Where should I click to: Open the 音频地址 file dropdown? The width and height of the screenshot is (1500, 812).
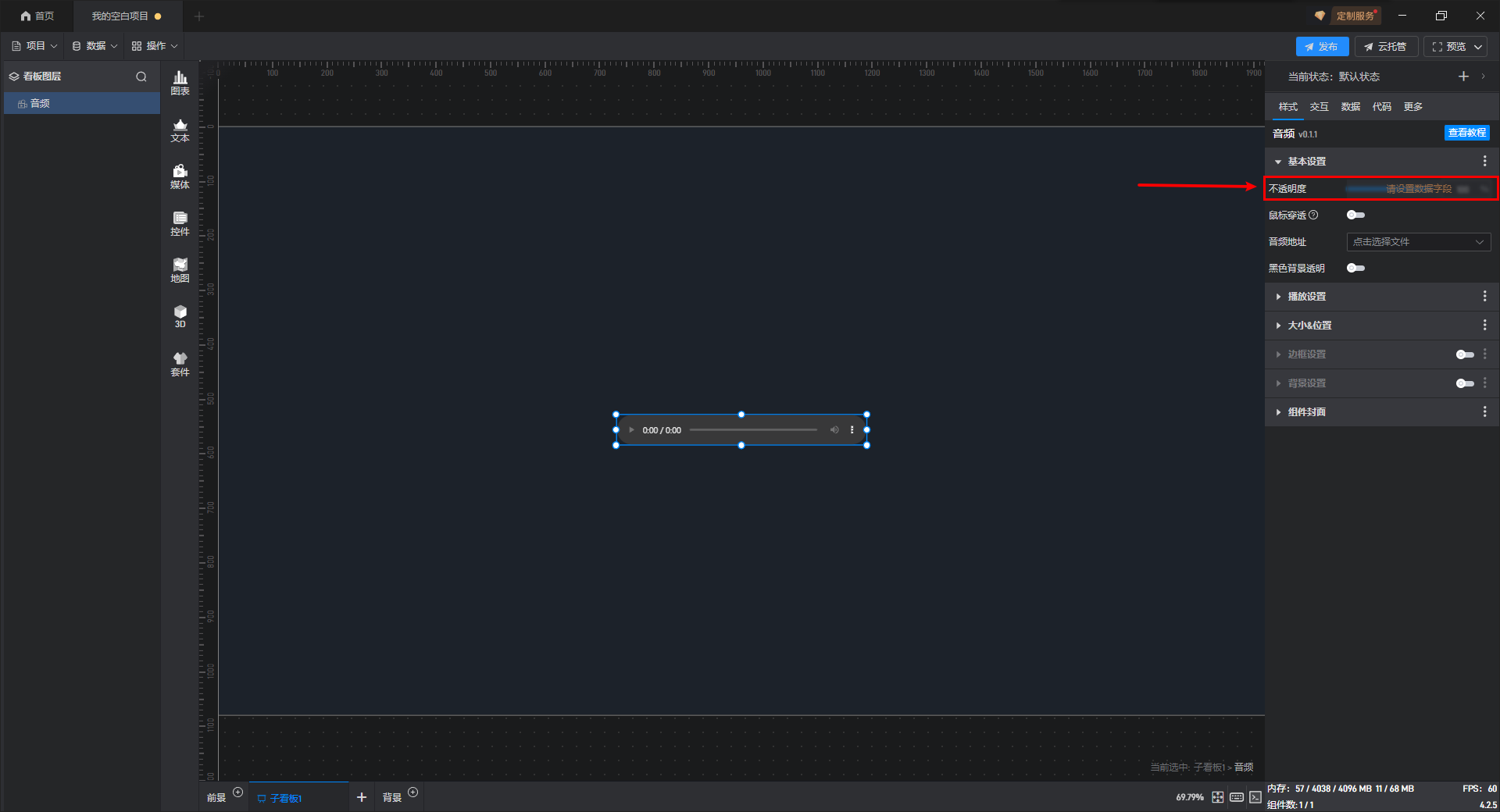coord(1418,242)
